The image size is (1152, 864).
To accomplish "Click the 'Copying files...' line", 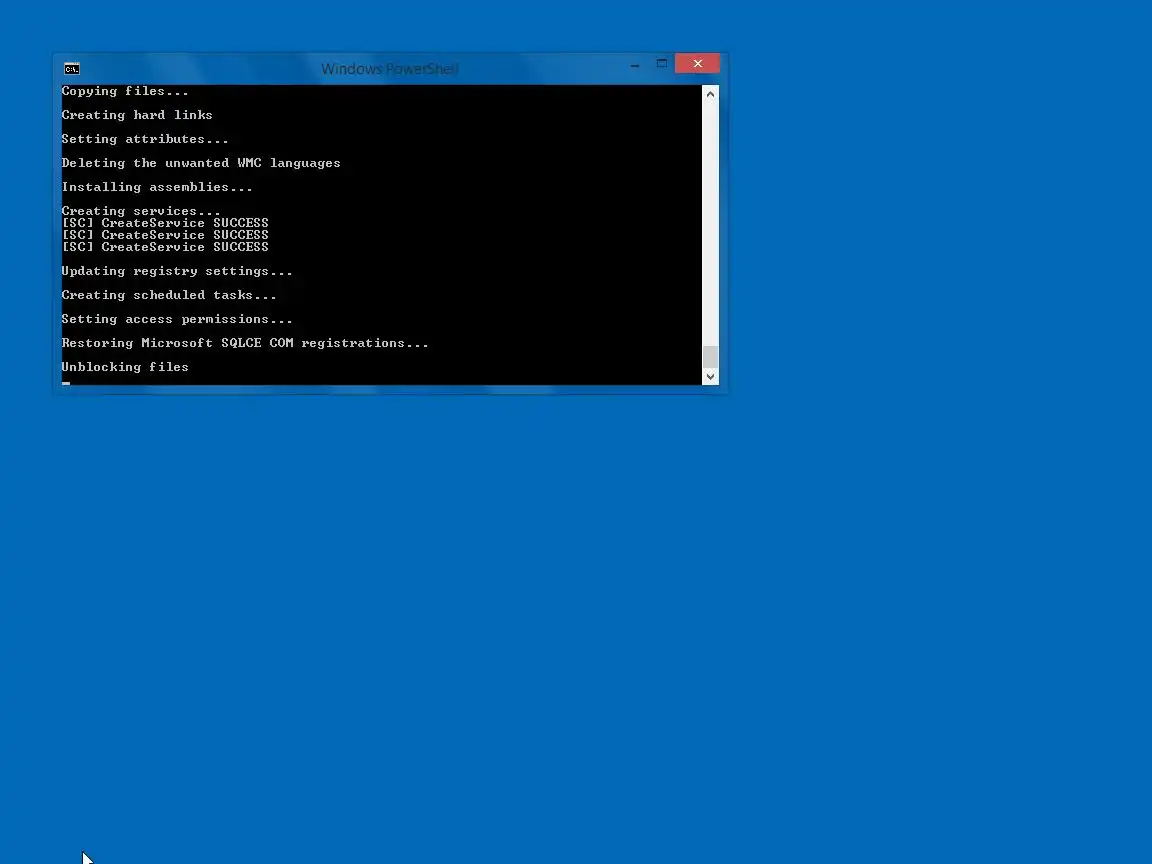I will point(125,91).
